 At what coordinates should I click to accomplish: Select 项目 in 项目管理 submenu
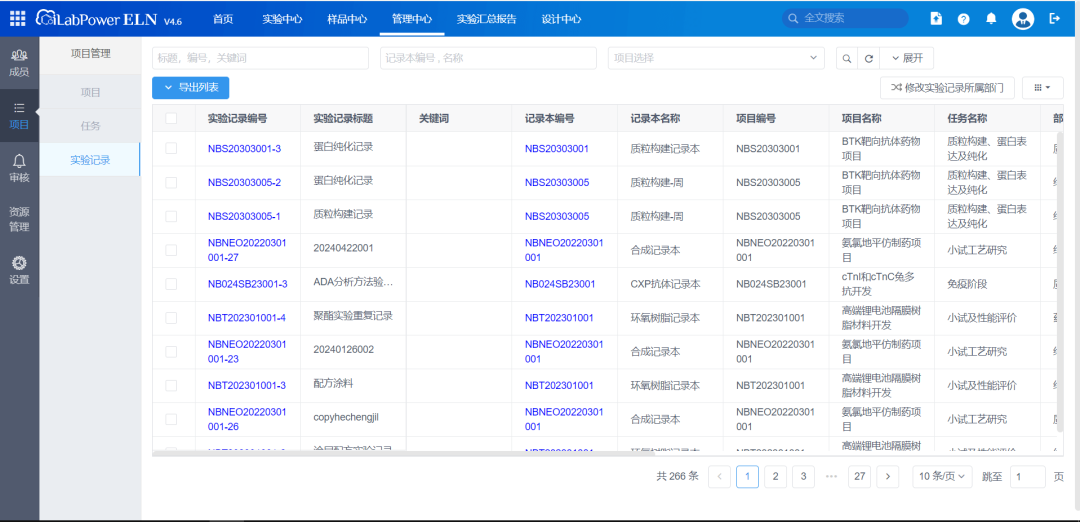(90, 92)
